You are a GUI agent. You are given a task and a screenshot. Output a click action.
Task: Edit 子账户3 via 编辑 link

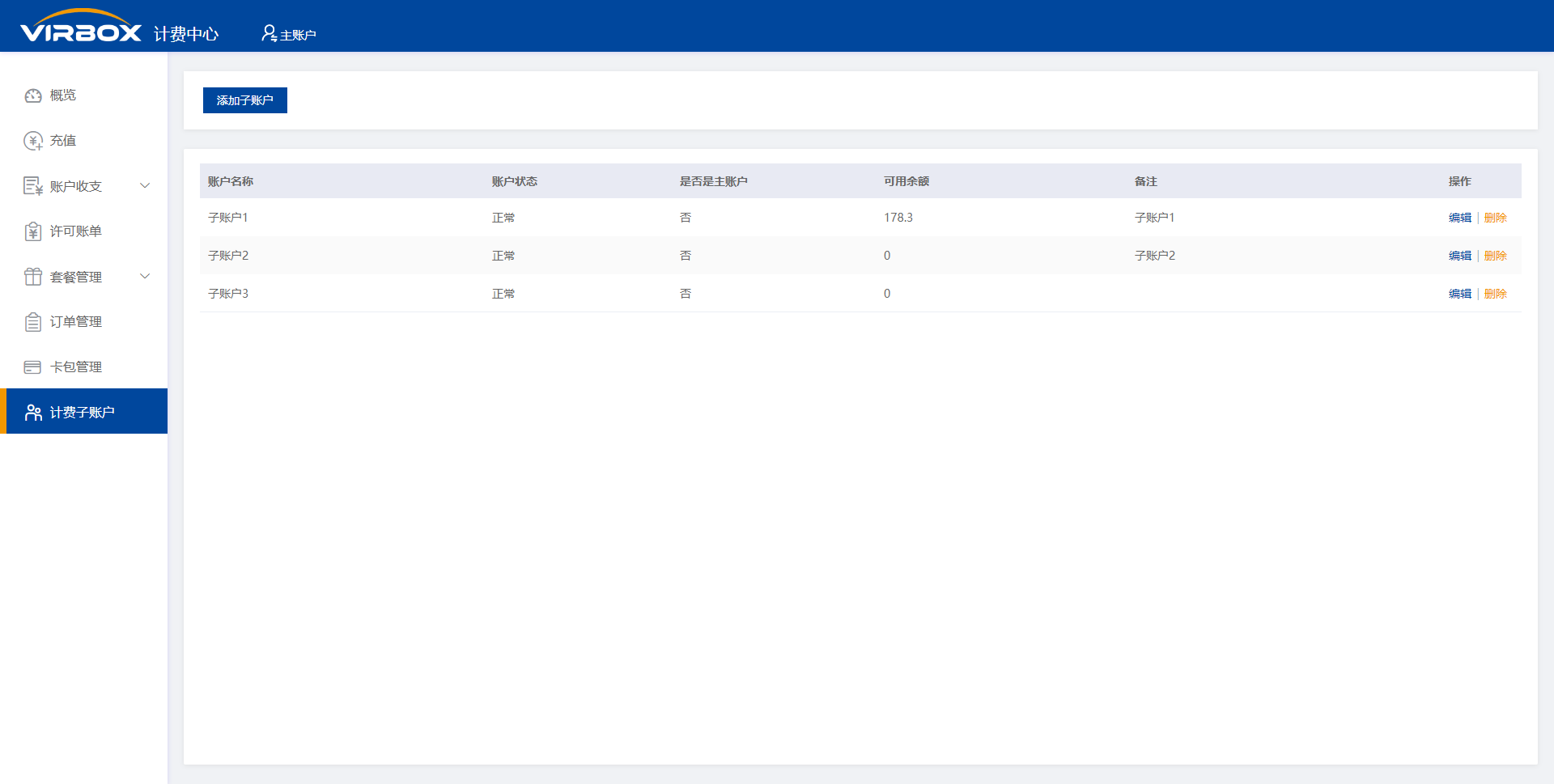tap(1460, 294)
